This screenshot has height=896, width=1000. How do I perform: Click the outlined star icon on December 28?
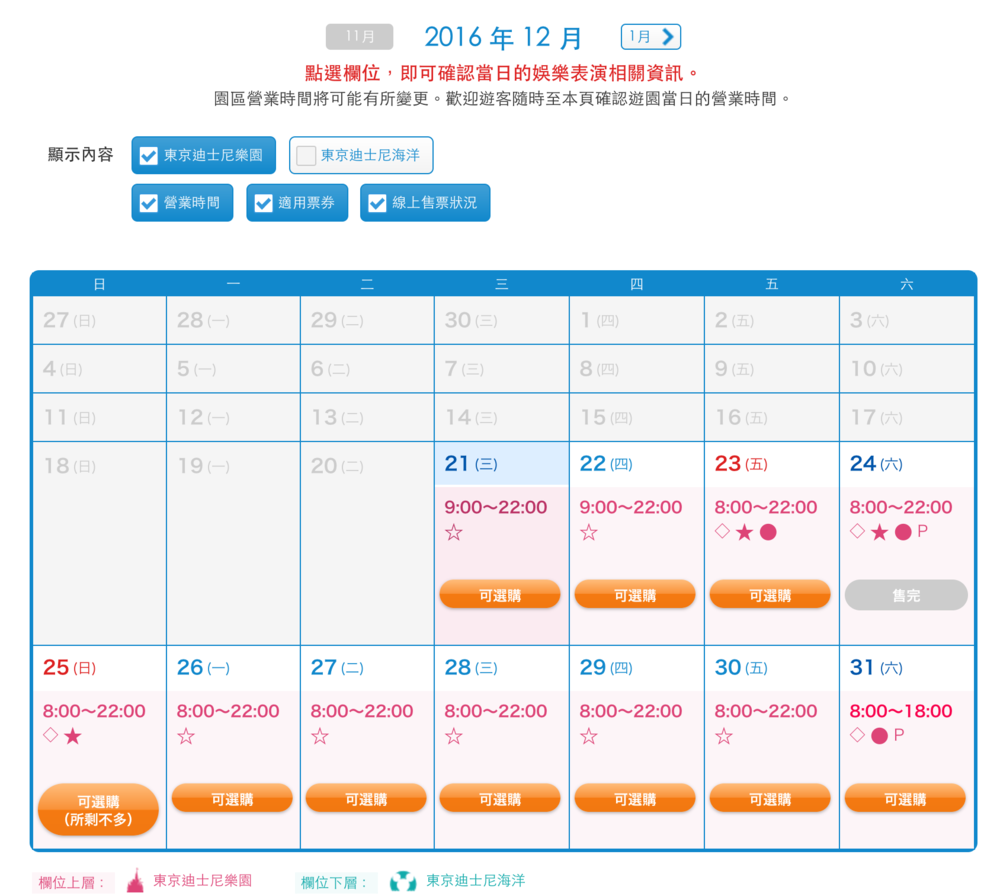(454, 737)
